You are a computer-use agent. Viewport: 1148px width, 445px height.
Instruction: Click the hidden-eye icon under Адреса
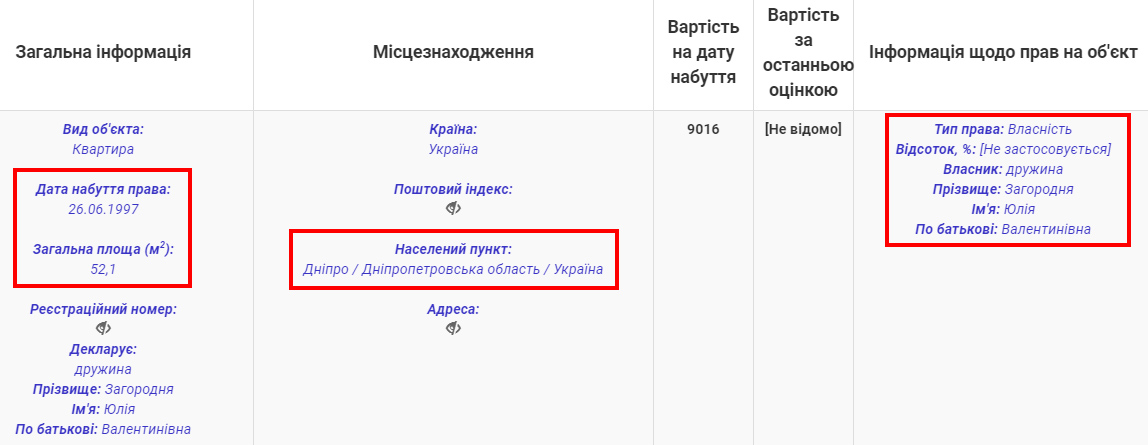pos(453,328)
